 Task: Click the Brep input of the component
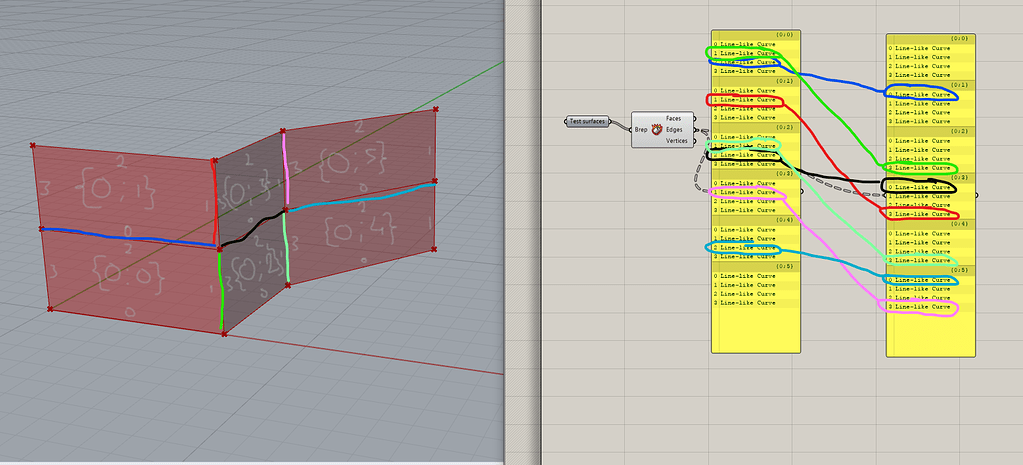[x=641, y=130]
